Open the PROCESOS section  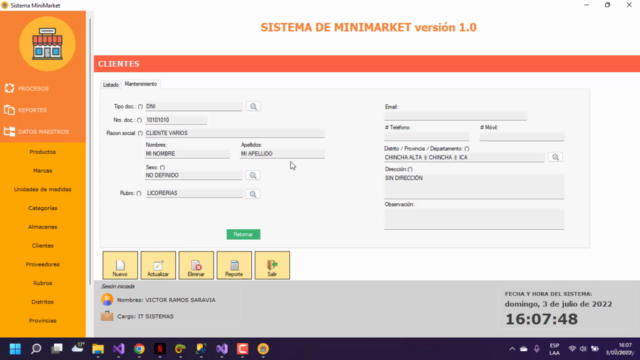click(27, 88)
